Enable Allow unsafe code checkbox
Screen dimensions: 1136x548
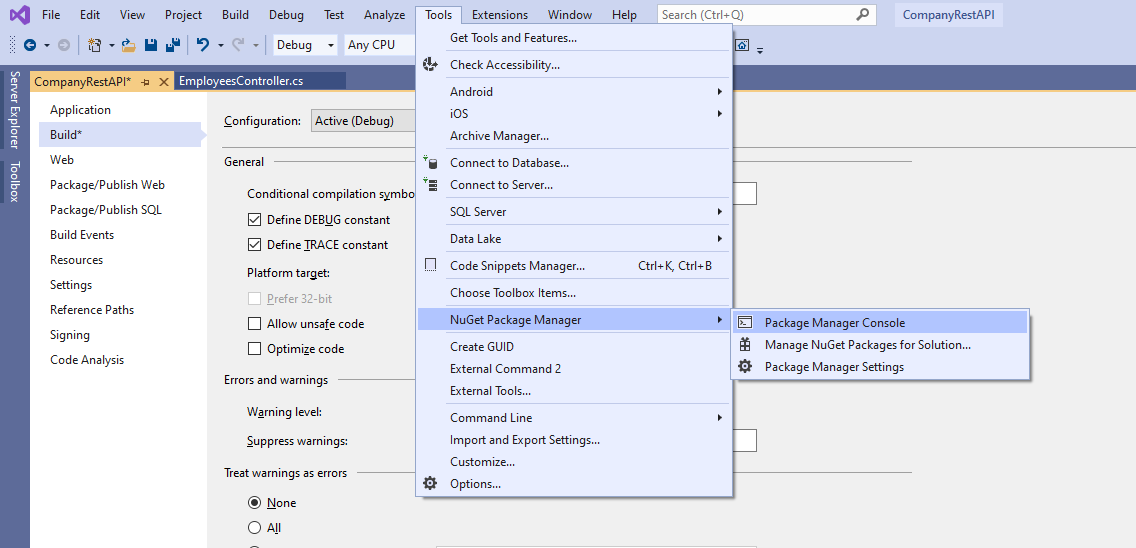254,324
